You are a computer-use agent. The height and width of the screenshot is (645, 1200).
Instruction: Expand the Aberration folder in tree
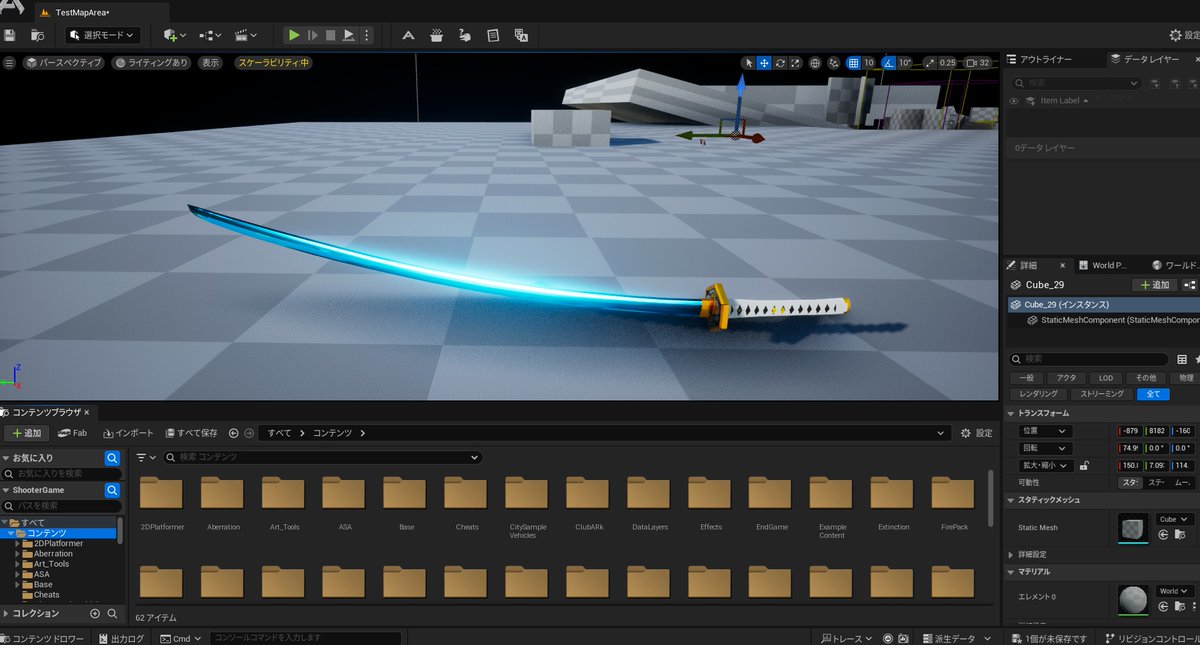(17, 553)
